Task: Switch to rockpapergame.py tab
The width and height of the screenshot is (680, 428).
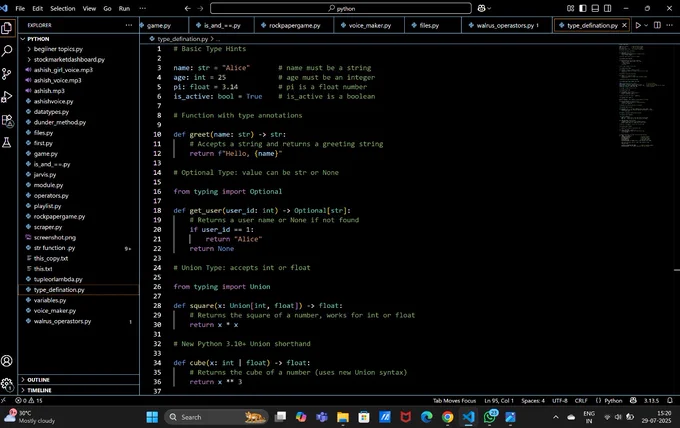Action: 294,25
